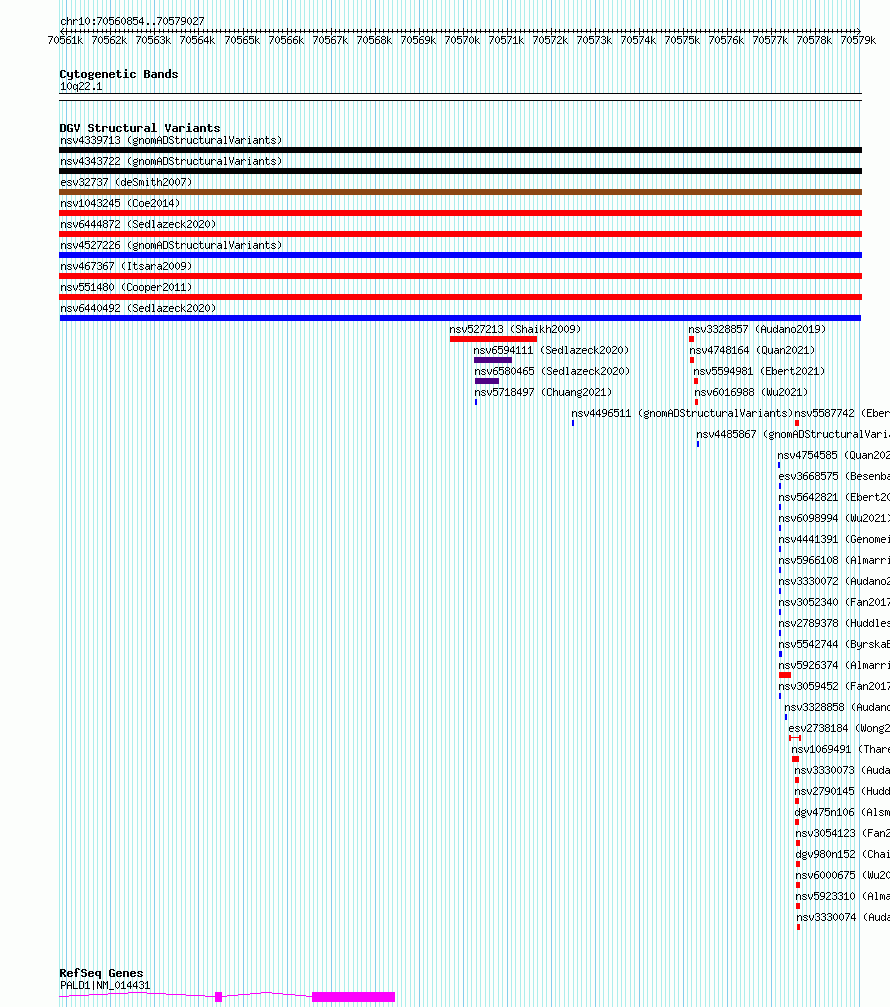Screen dimensions: 890x1007
Task: Open nsv4485867 variant label
Action: [x=793, y=434]
